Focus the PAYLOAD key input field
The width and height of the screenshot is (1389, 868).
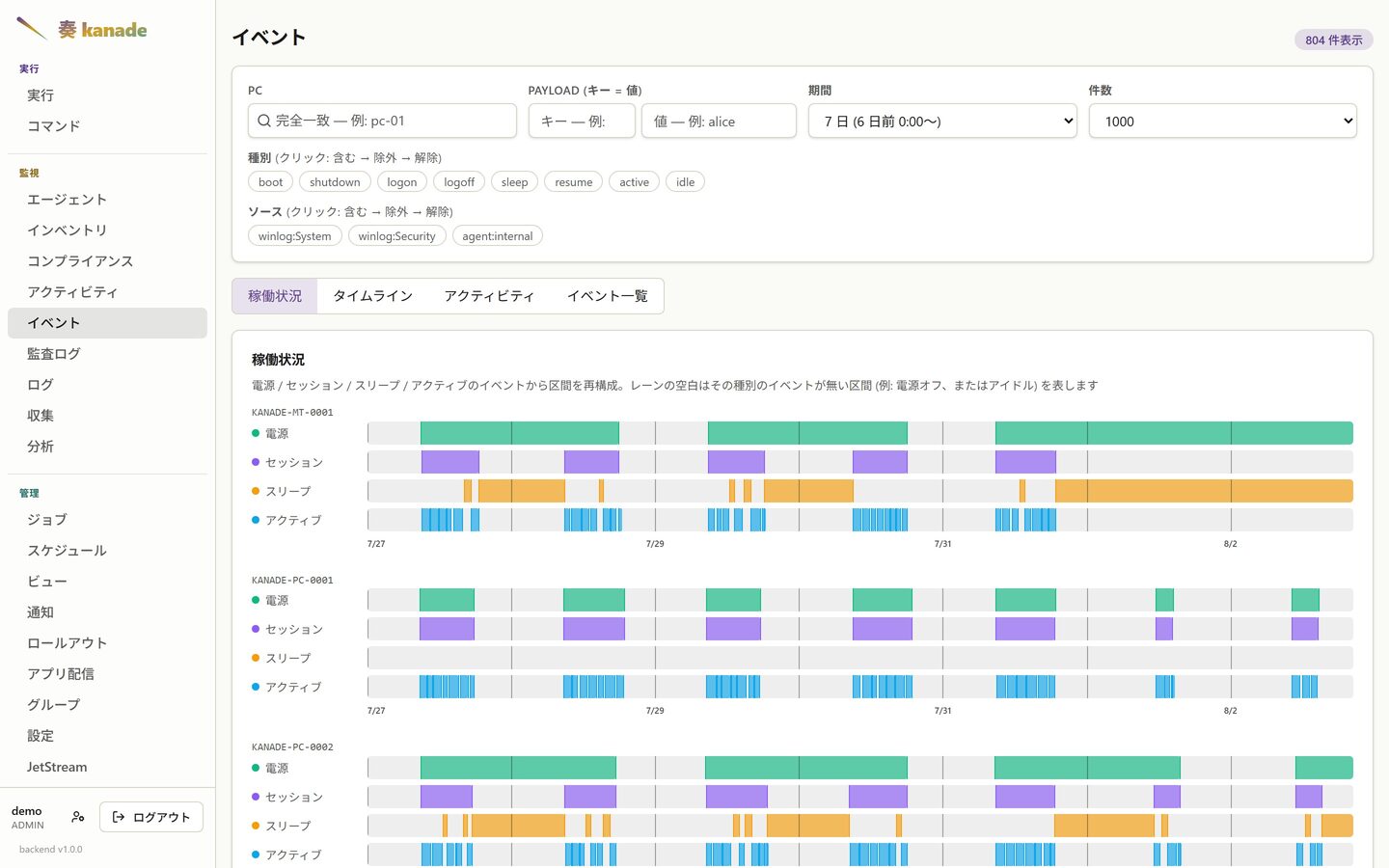coord(582,121)
